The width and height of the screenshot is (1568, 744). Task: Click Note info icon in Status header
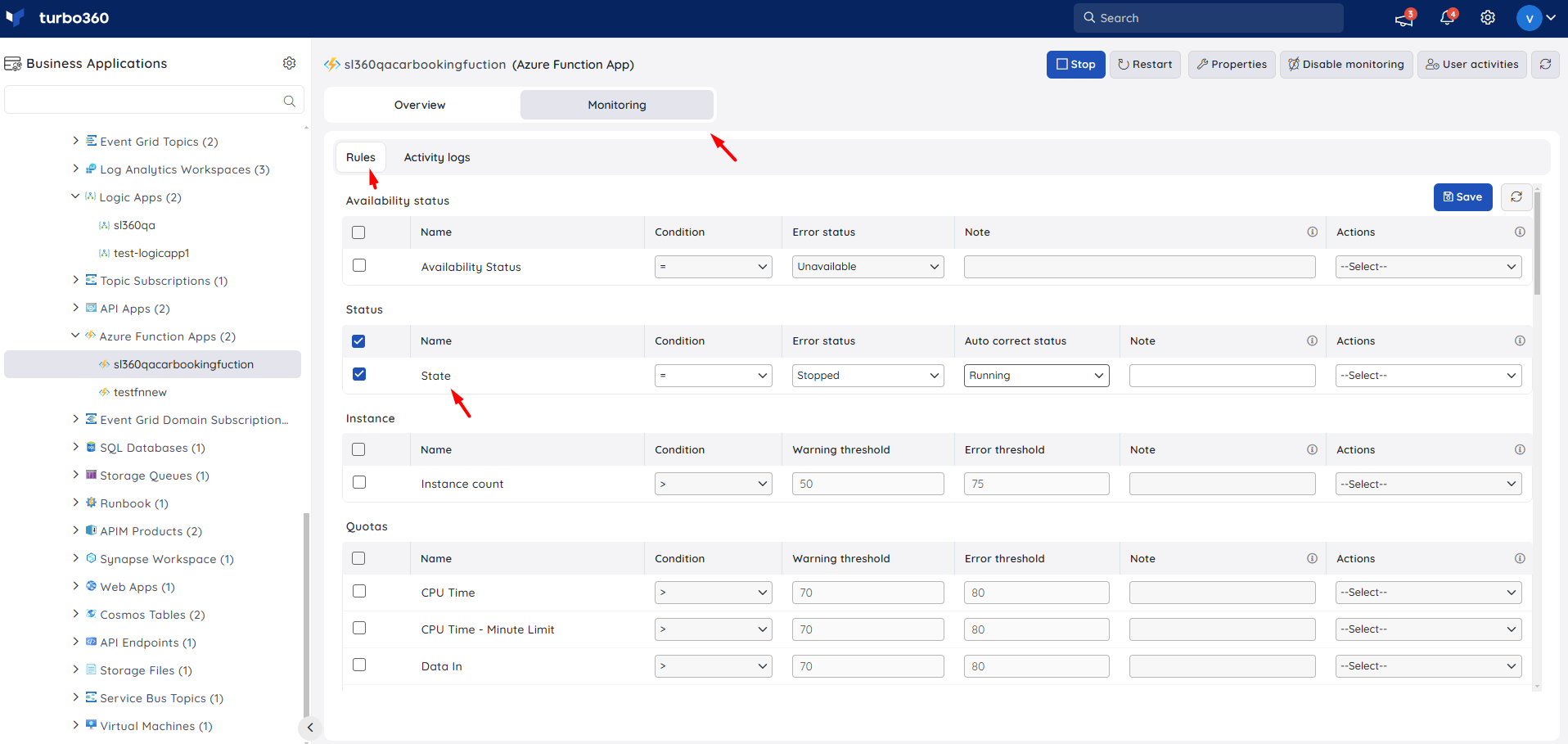coord(1312,340)
